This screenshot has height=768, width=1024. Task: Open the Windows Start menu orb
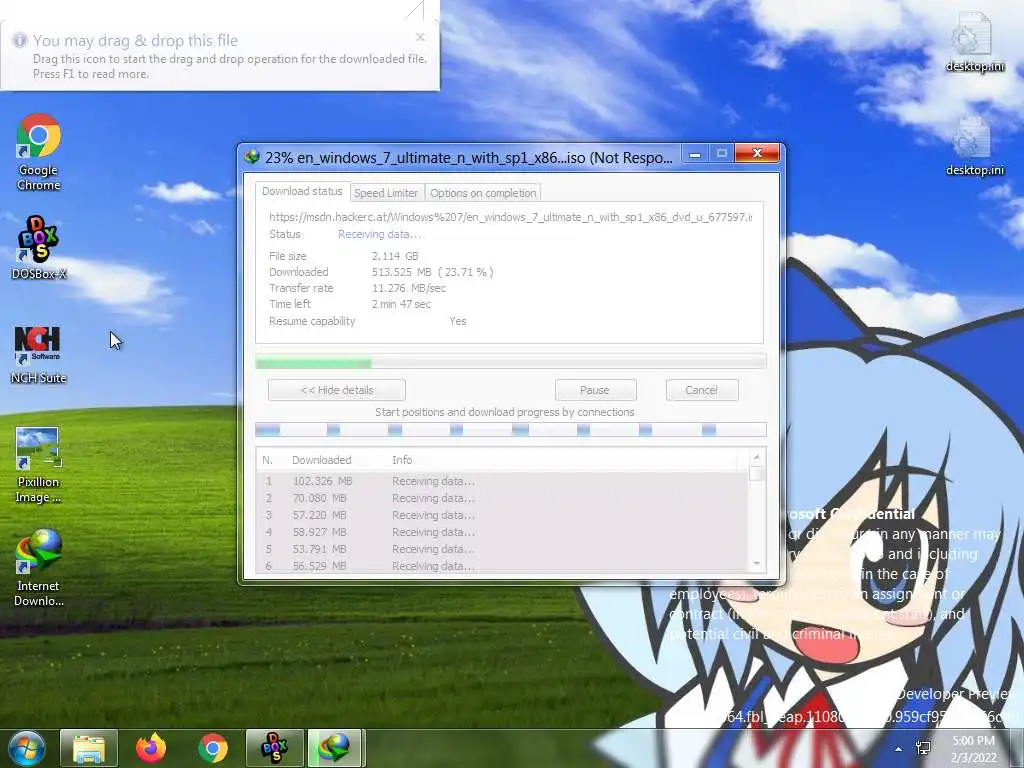[26, 748]
